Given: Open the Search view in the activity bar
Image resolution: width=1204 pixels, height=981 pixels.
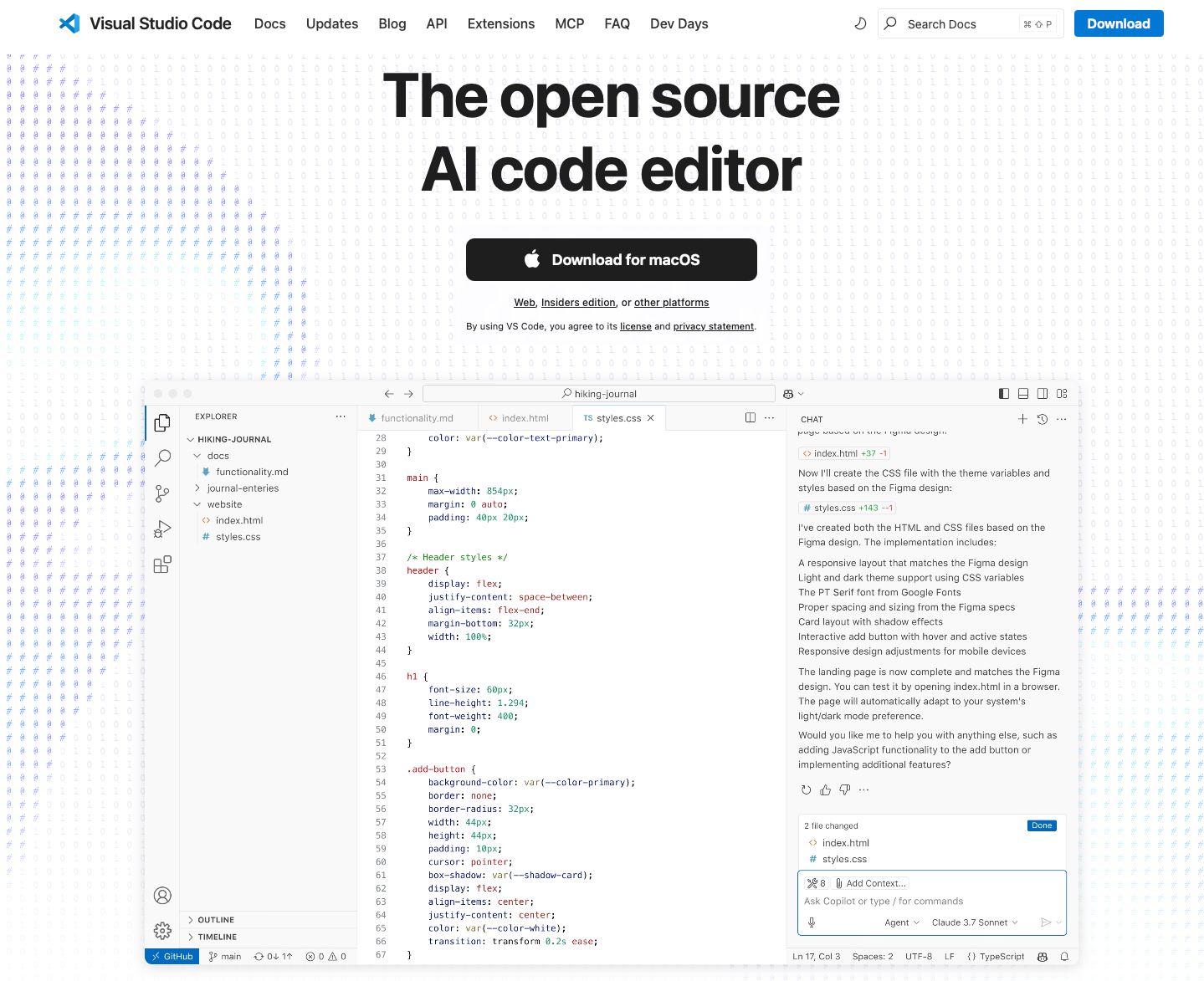Looking at the screenshot, I should click(x=162, y=458).
